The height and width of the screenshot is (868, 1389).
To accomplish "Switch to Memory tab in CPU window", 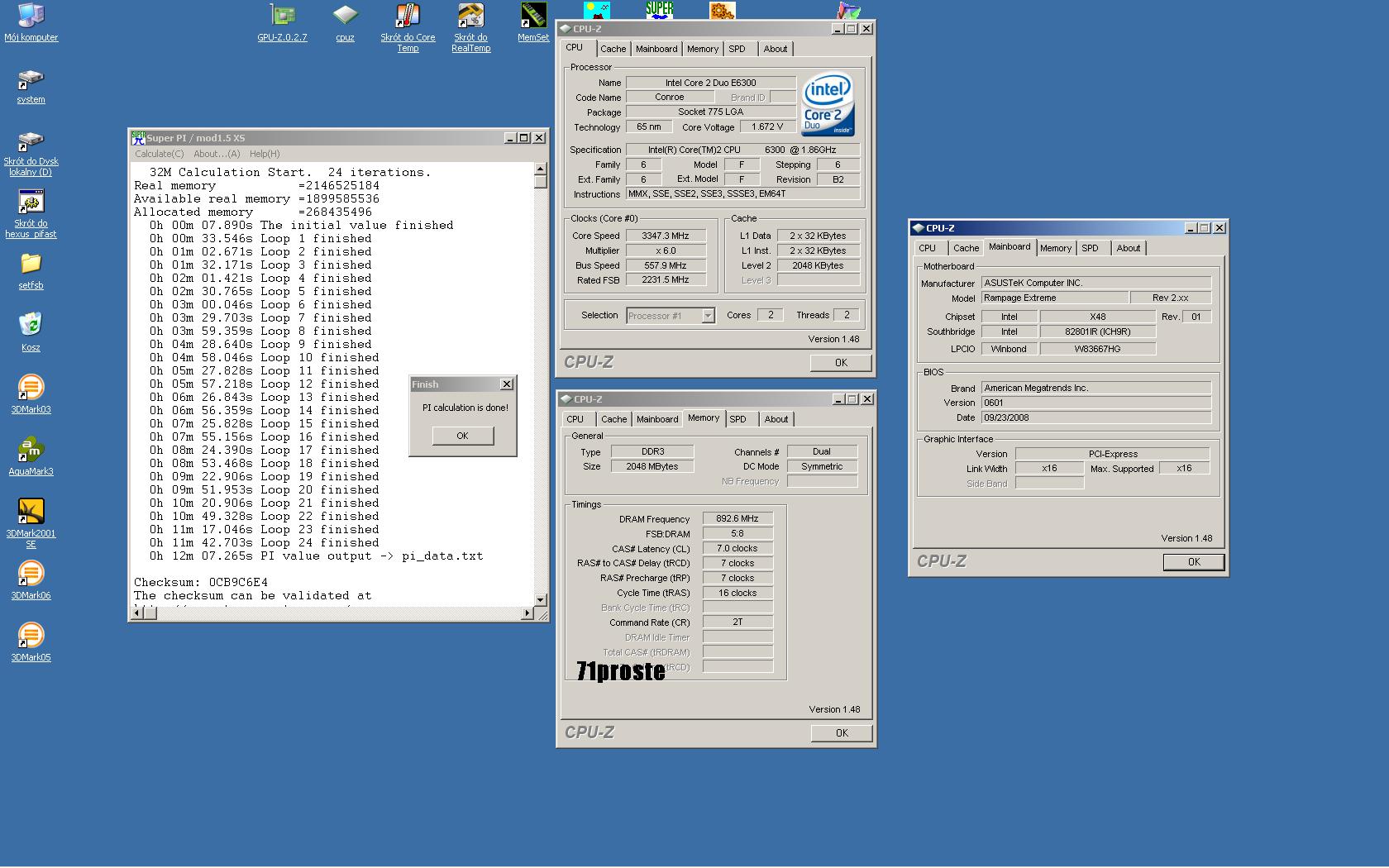I will [703, 49].
